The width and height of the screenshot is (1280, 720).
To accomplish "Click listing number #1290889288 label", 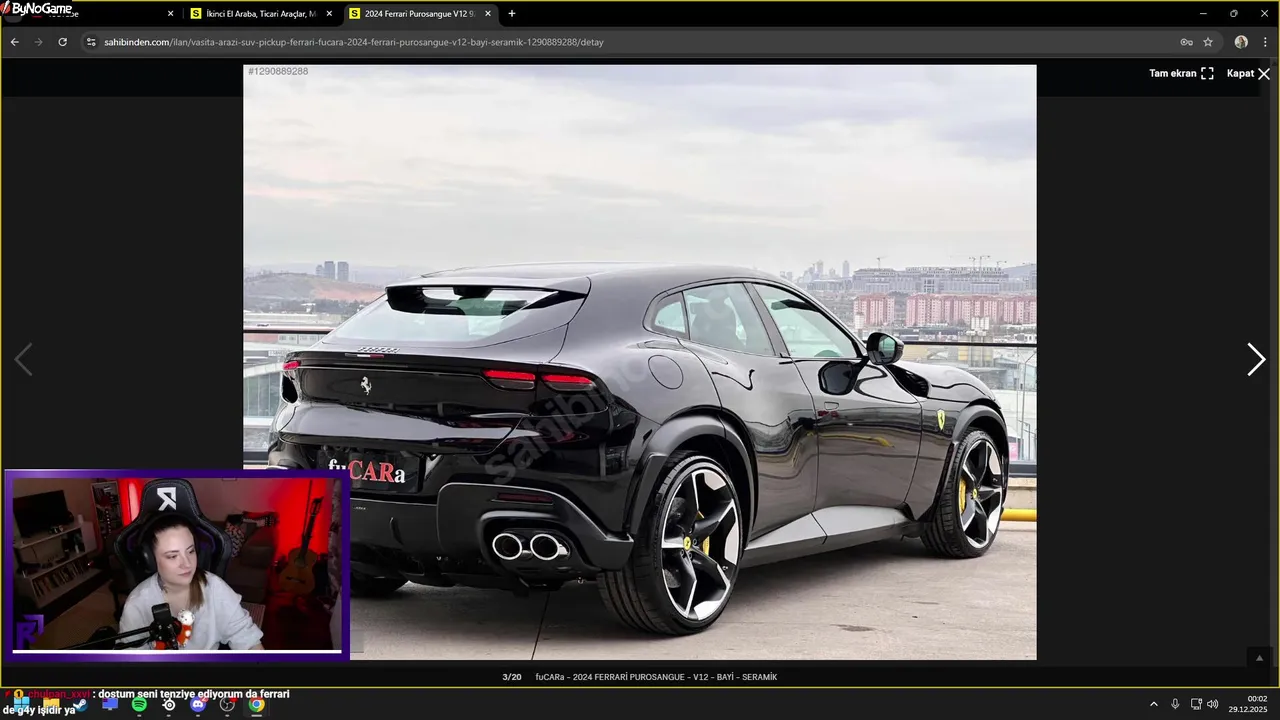I will click(x=278, y=72).
